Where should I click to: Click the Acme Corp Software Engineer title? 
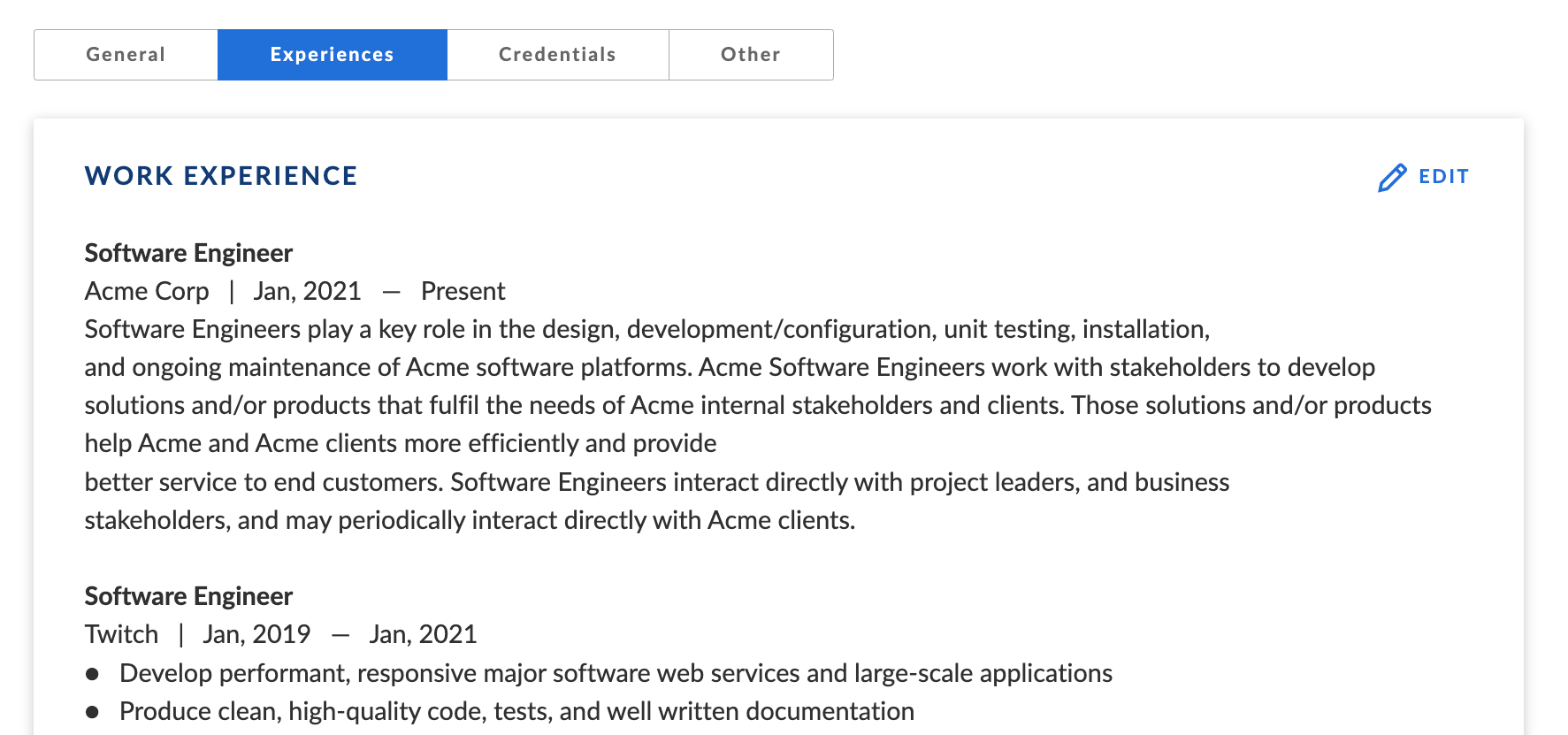(x=188, y=253)
